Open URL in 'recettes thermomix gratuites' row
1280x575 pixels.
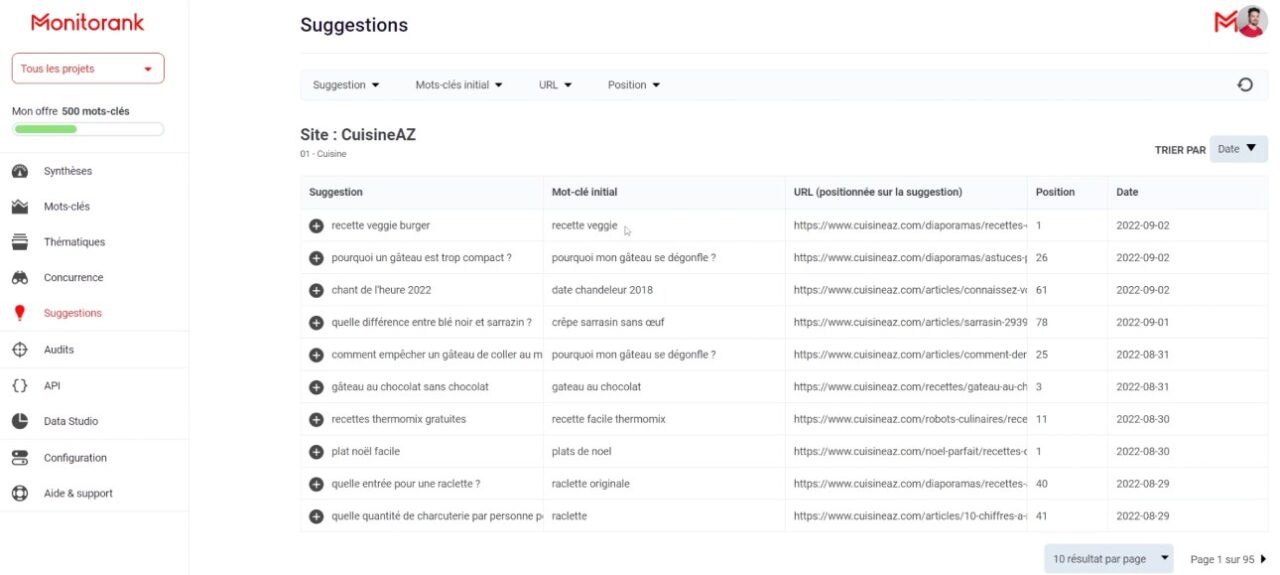tap(910, 419)
